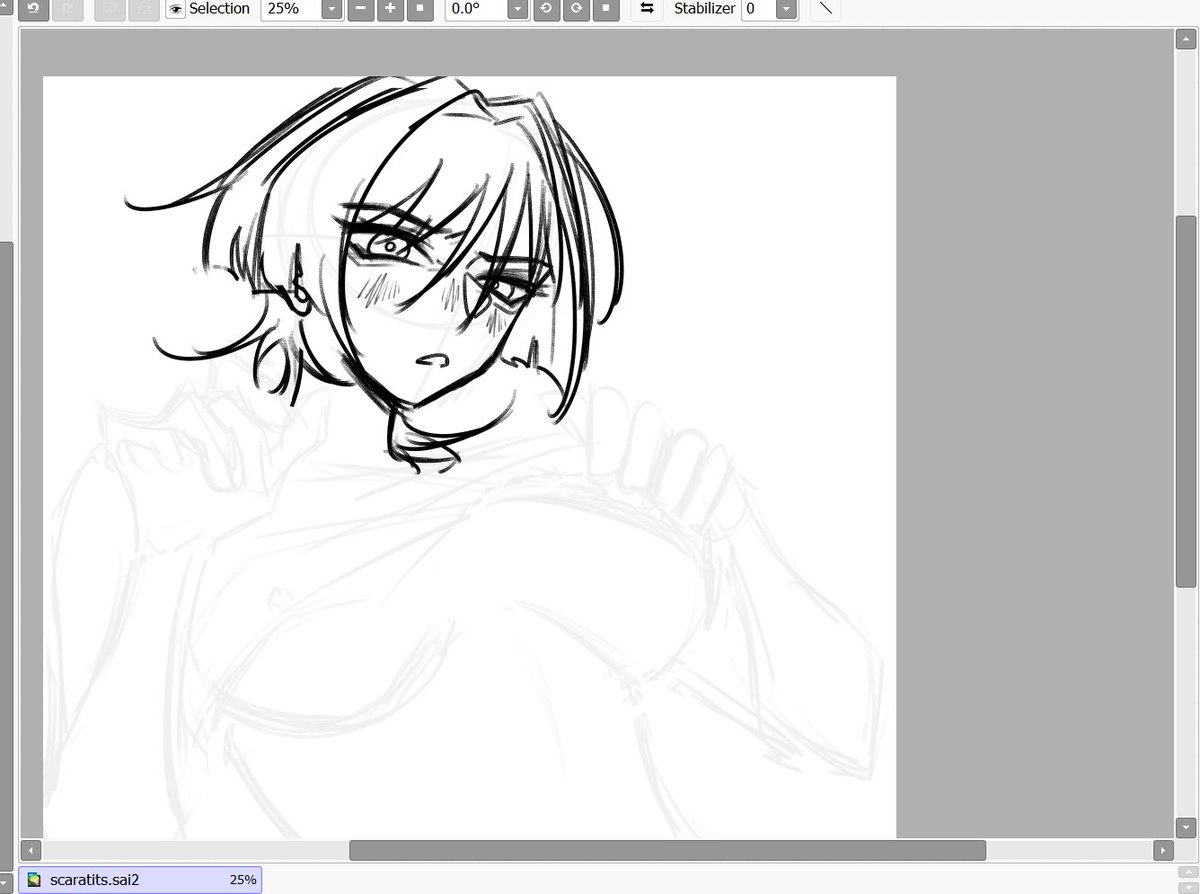
Task: Reset the canvas rotation
Action: point(605,9)
